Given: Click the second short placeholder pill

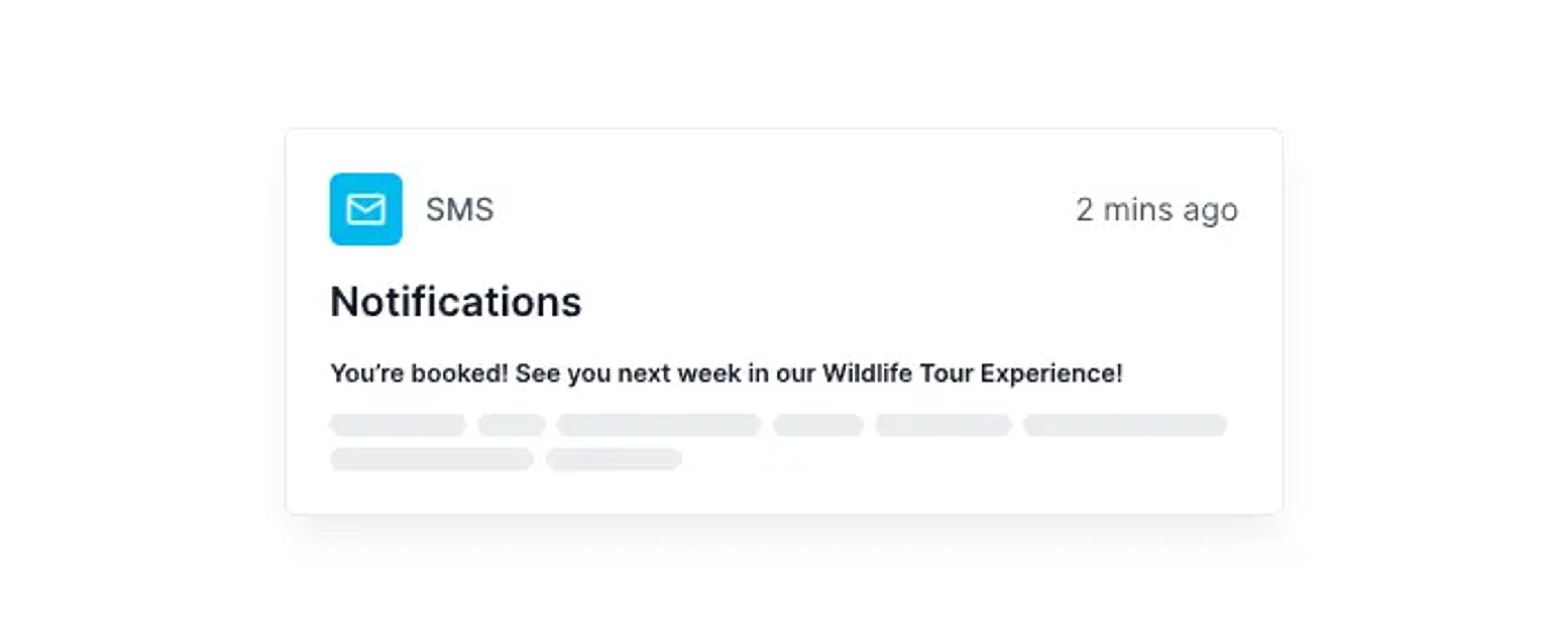Looking at the screenshot, I should click(x=511, y=425).
